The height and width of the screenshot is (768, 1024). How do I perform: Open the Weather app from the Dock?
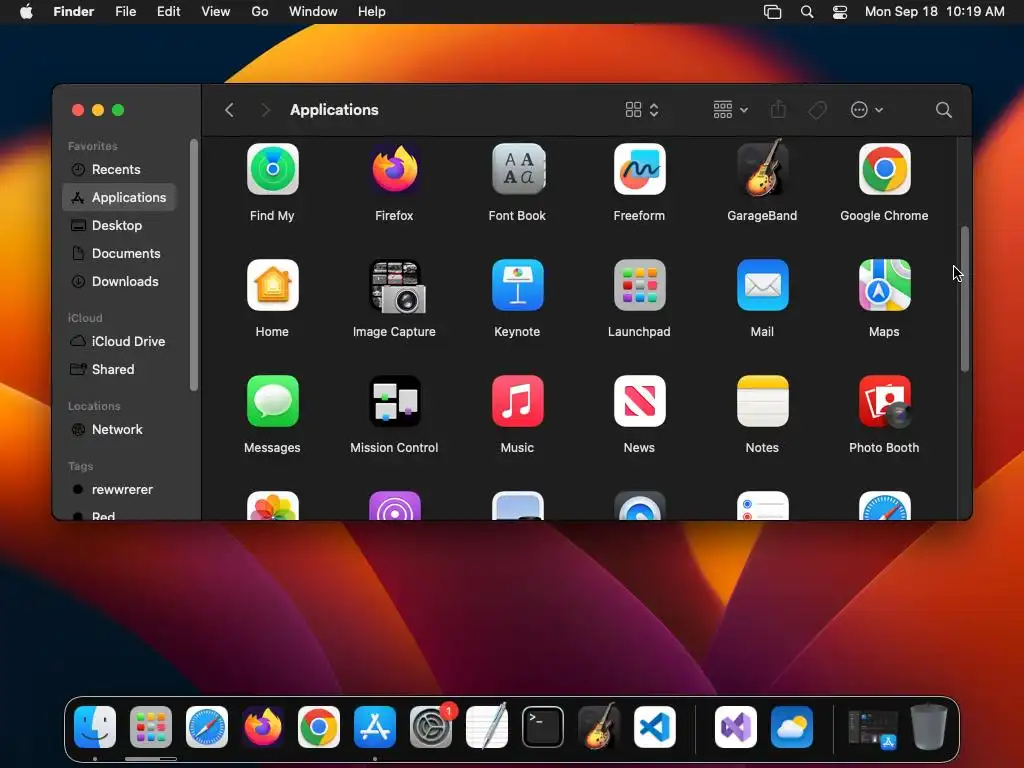coord(792,727)
